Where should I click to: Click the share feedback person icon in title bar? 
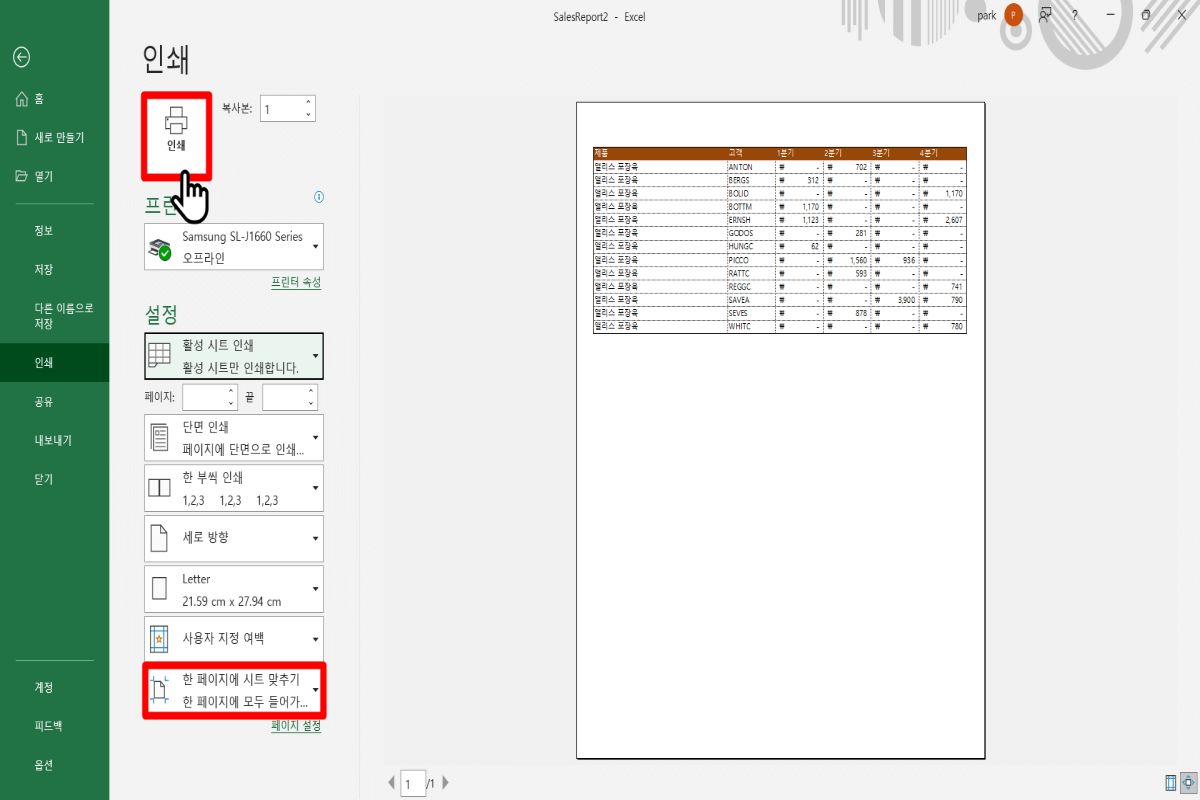click(x=1045, y=15)
